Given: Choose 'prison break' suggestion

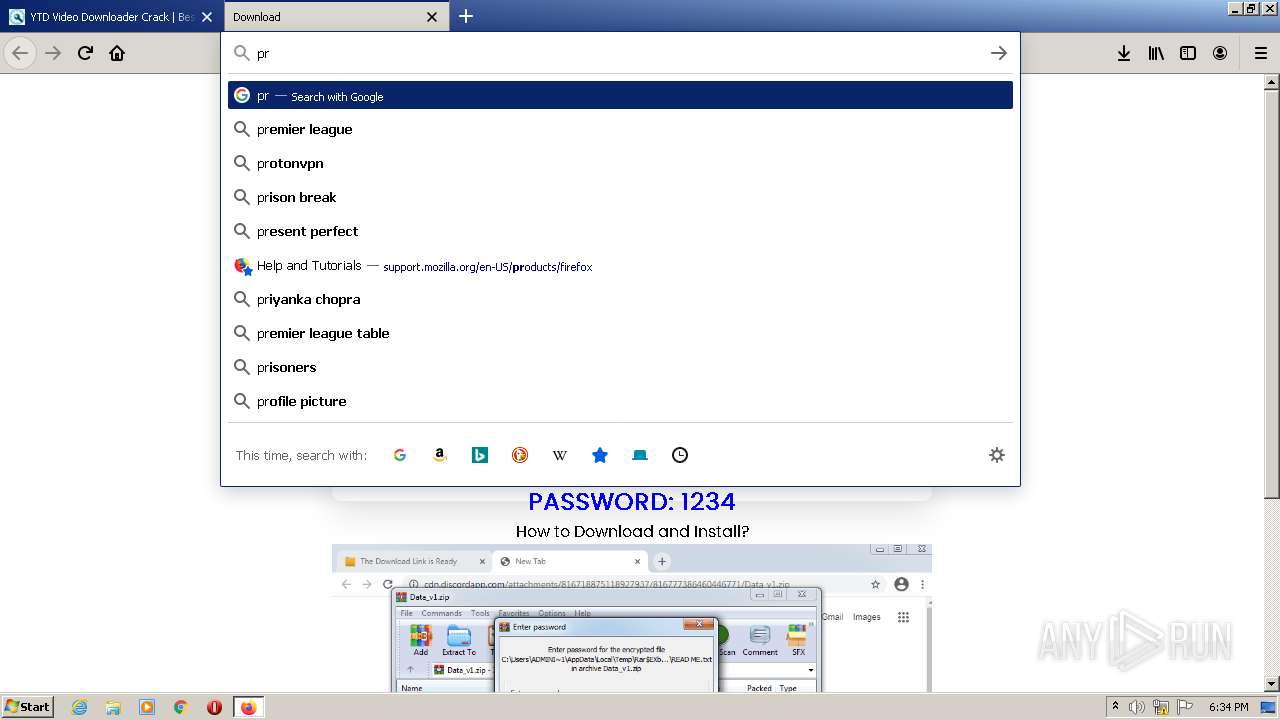Looking at the screenshot, I should click(x=620, y=197).
